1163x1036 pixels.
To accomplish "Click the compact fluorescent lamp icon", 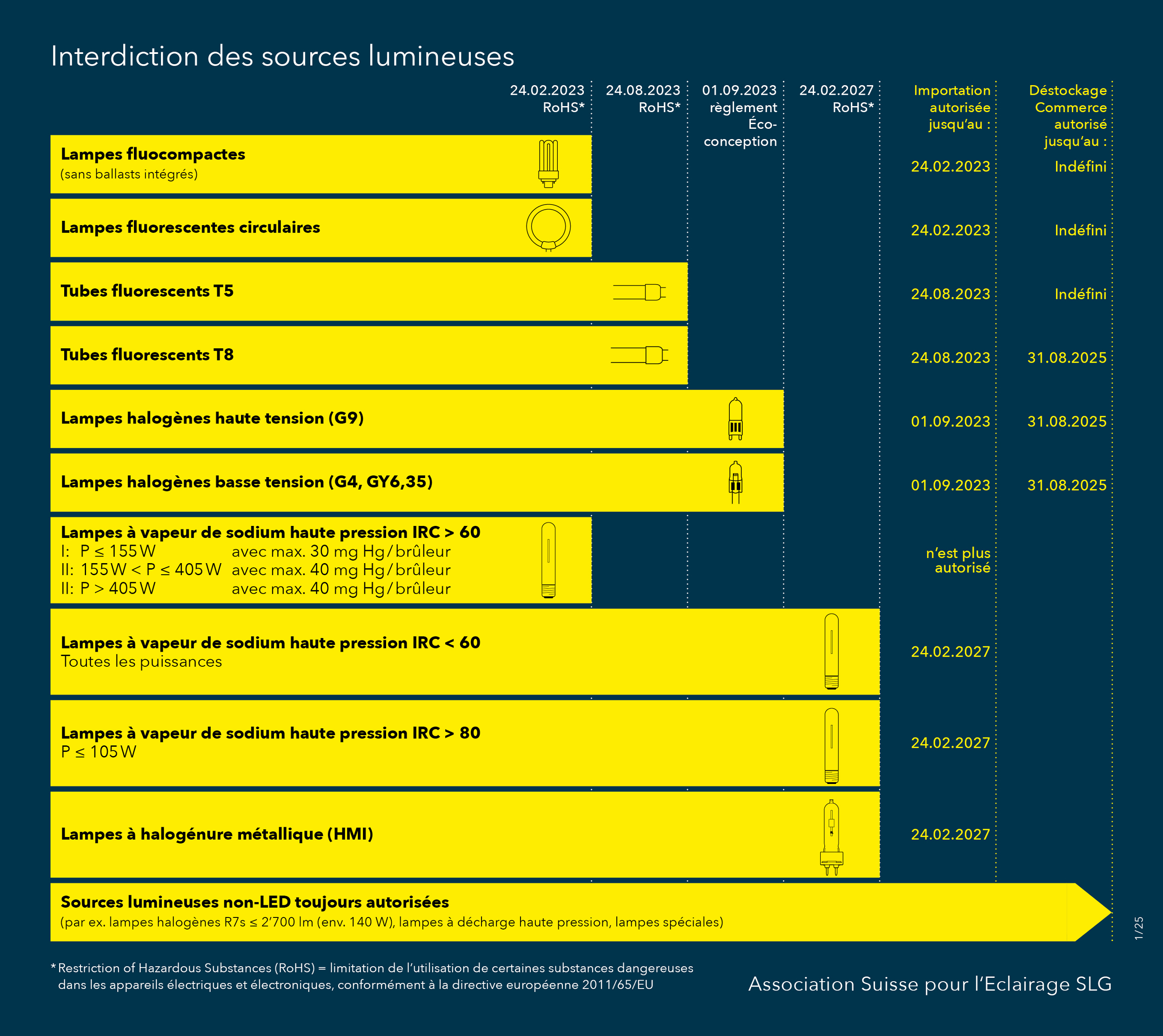I will tap(548, 164).
